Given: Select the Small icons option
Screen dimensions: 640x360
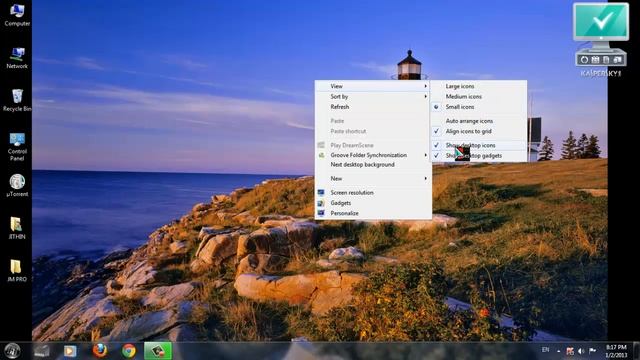Looking at the screenshot, I should click(479, 107).
